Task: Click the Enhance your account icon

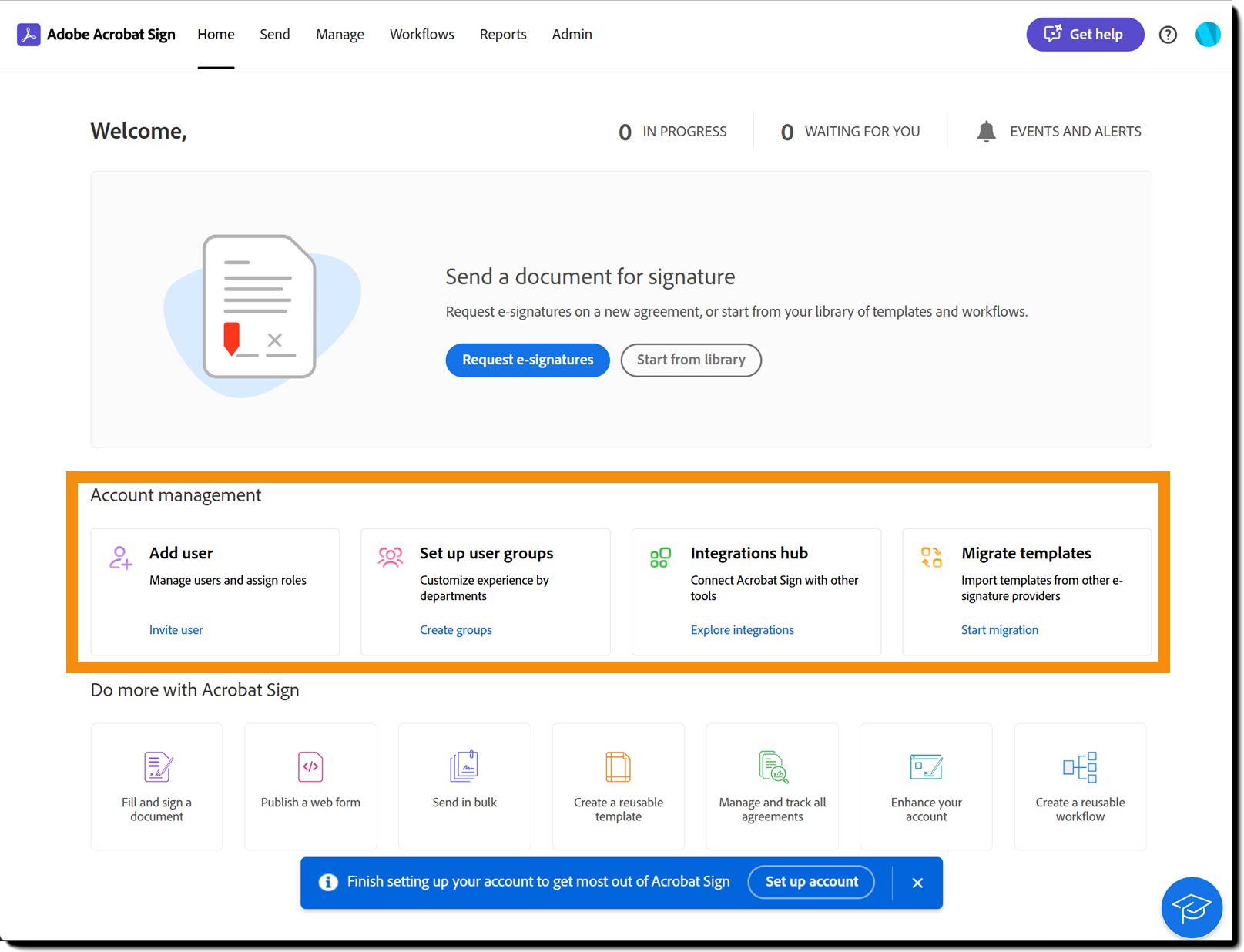Action: 927,767
